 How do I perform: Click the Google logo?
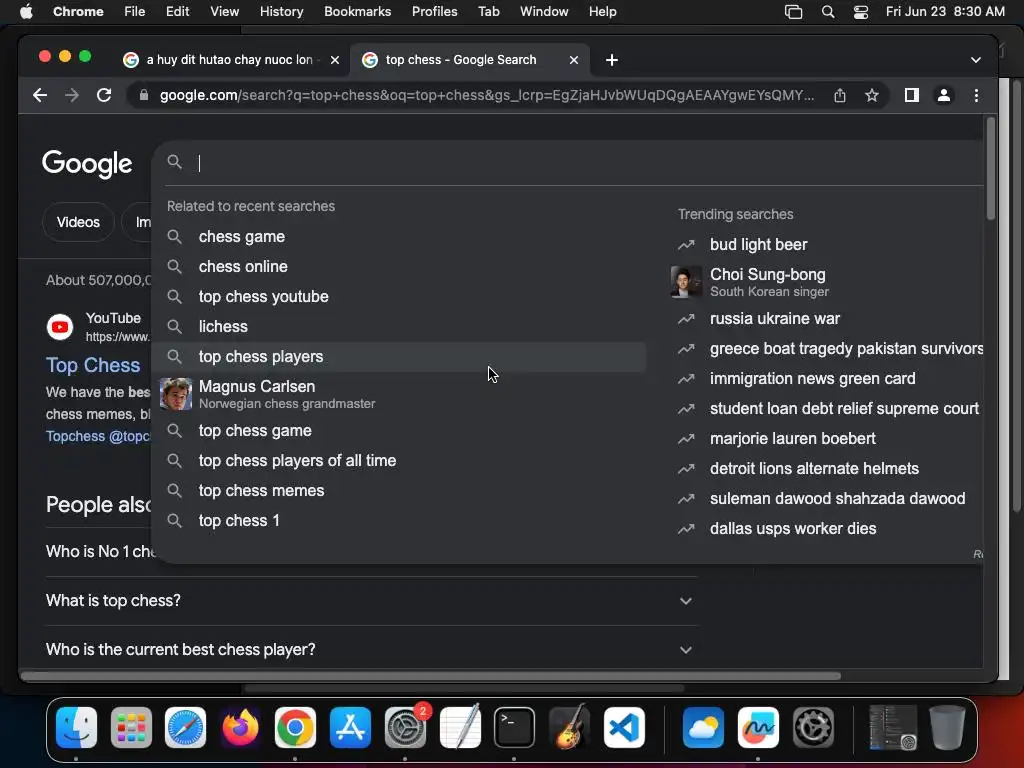coord(87,163)
